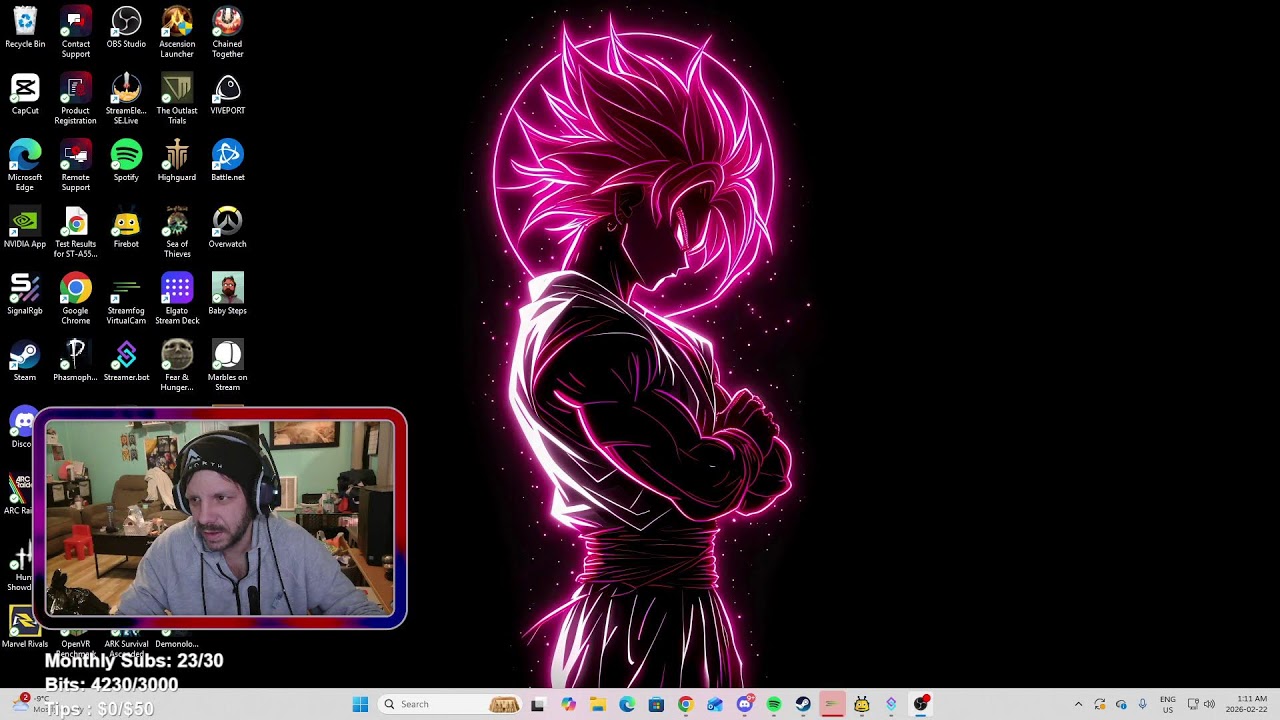This screenshot has width=1280, height=720.
Task: Select the StreamElements SE.Live desktop icon
Action: point(126,99)
